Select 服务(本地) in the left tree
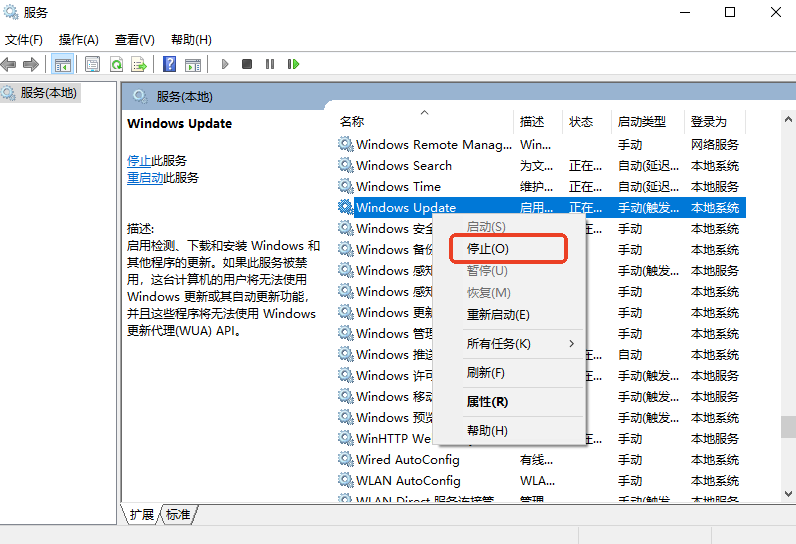The image size is (796, 544). coord(48,92)
